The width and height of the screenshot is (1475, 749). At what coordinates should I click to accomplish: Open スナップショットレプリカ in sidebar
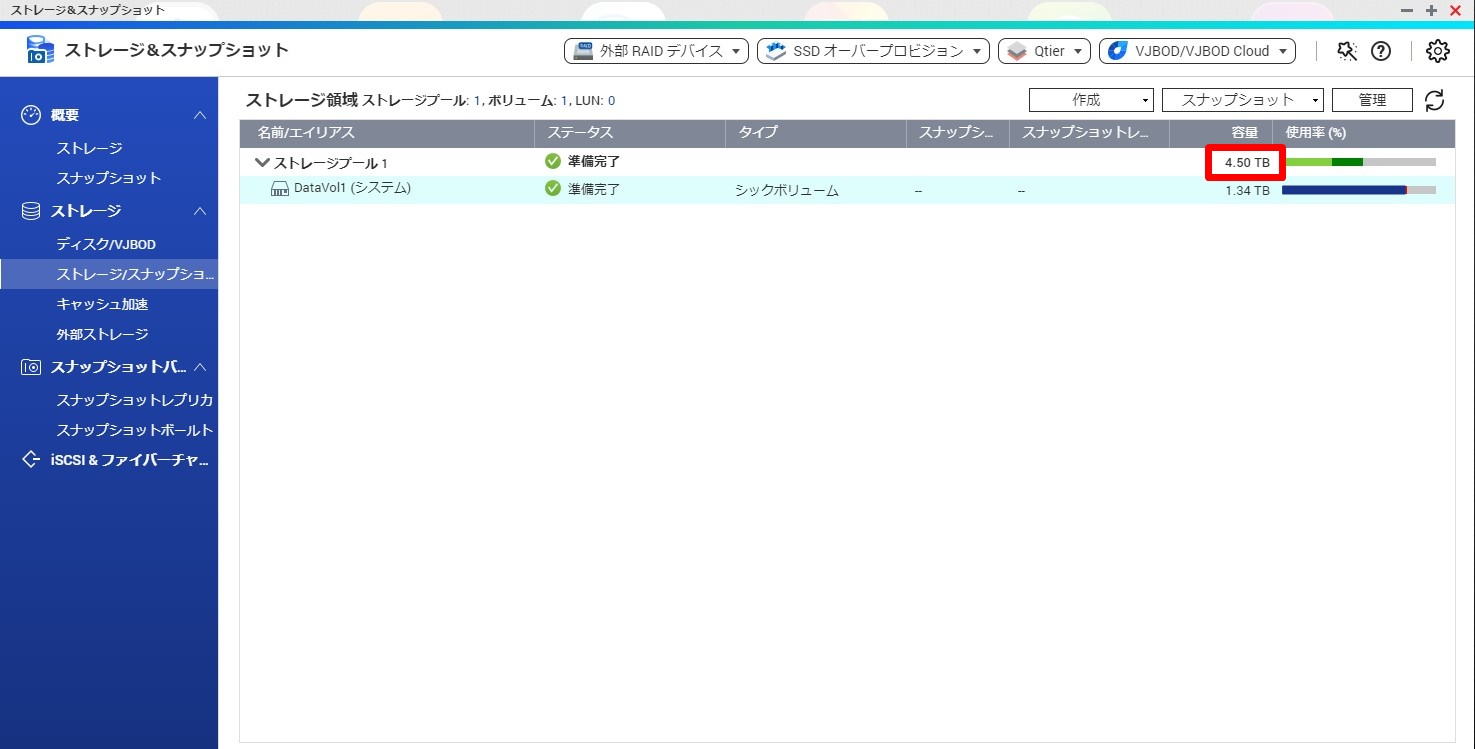pyautogui.click(x=135, y=400)
